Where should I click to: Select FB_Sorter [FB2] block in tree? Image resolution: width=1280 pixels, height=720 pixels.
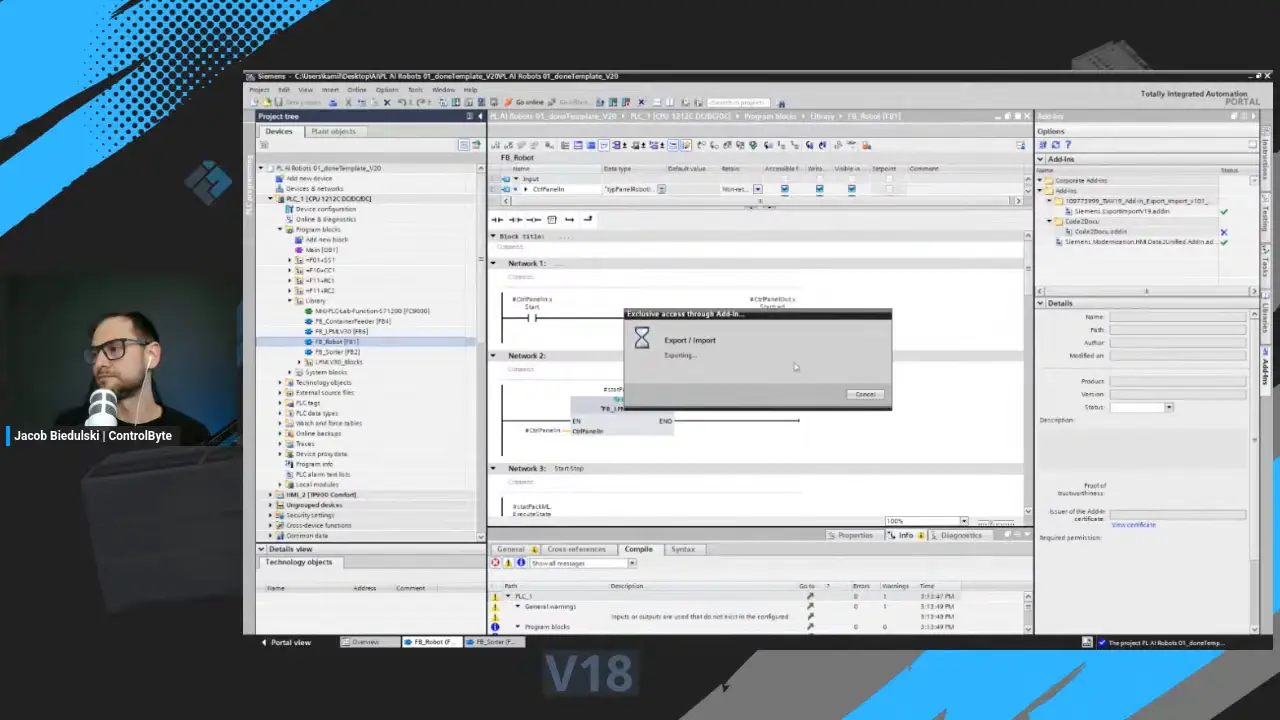[337, 352]
